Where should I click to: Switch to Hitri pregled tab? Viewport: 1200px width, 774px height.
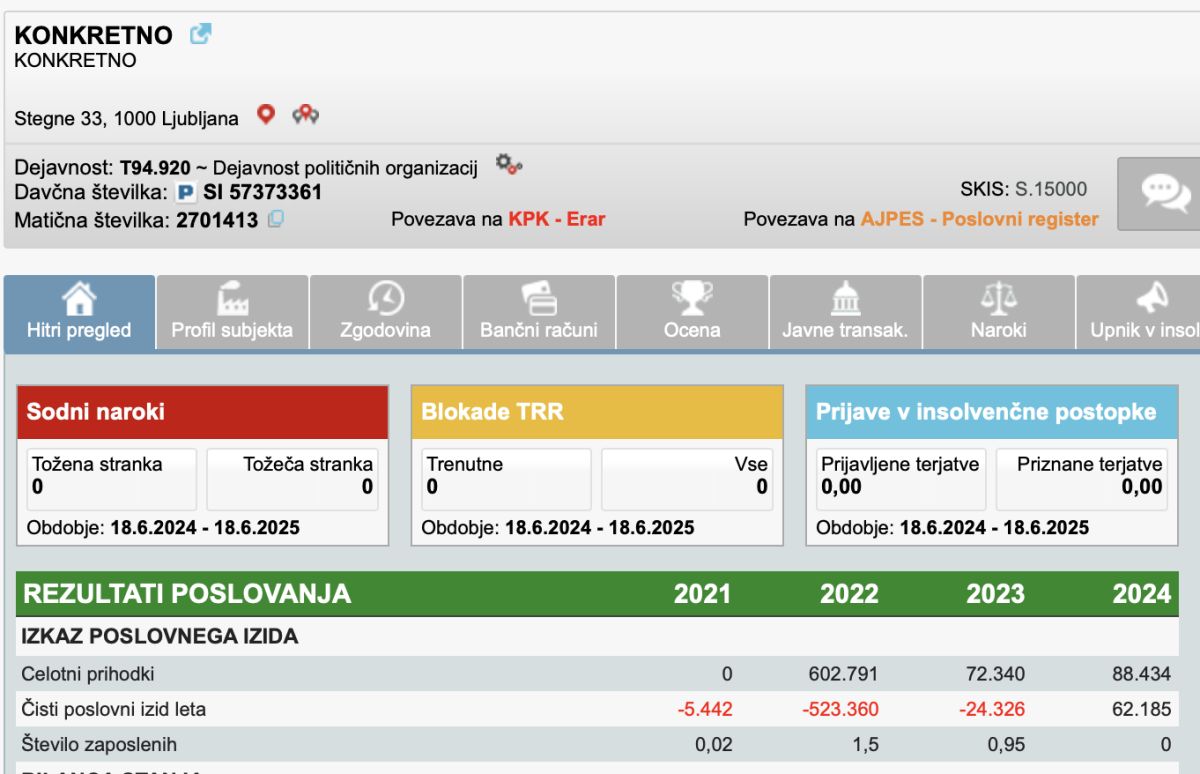pos(79,313)
